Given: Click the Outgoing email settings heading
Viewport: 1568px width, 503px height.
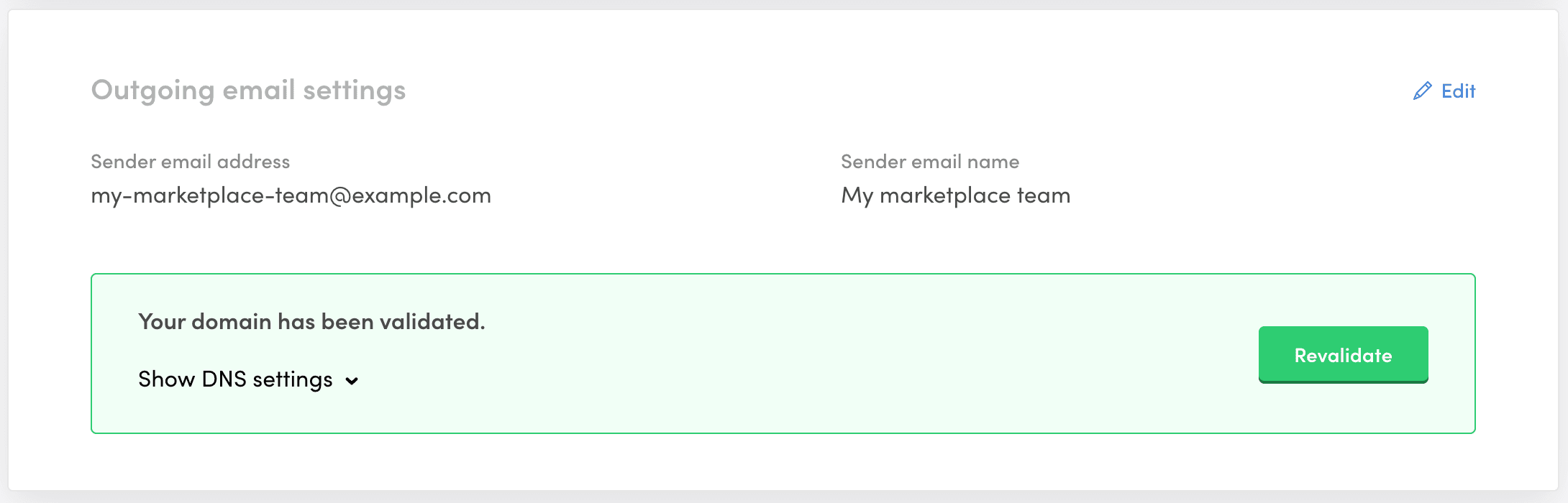Looking at the screenshot, I should [x=248, y=91].
